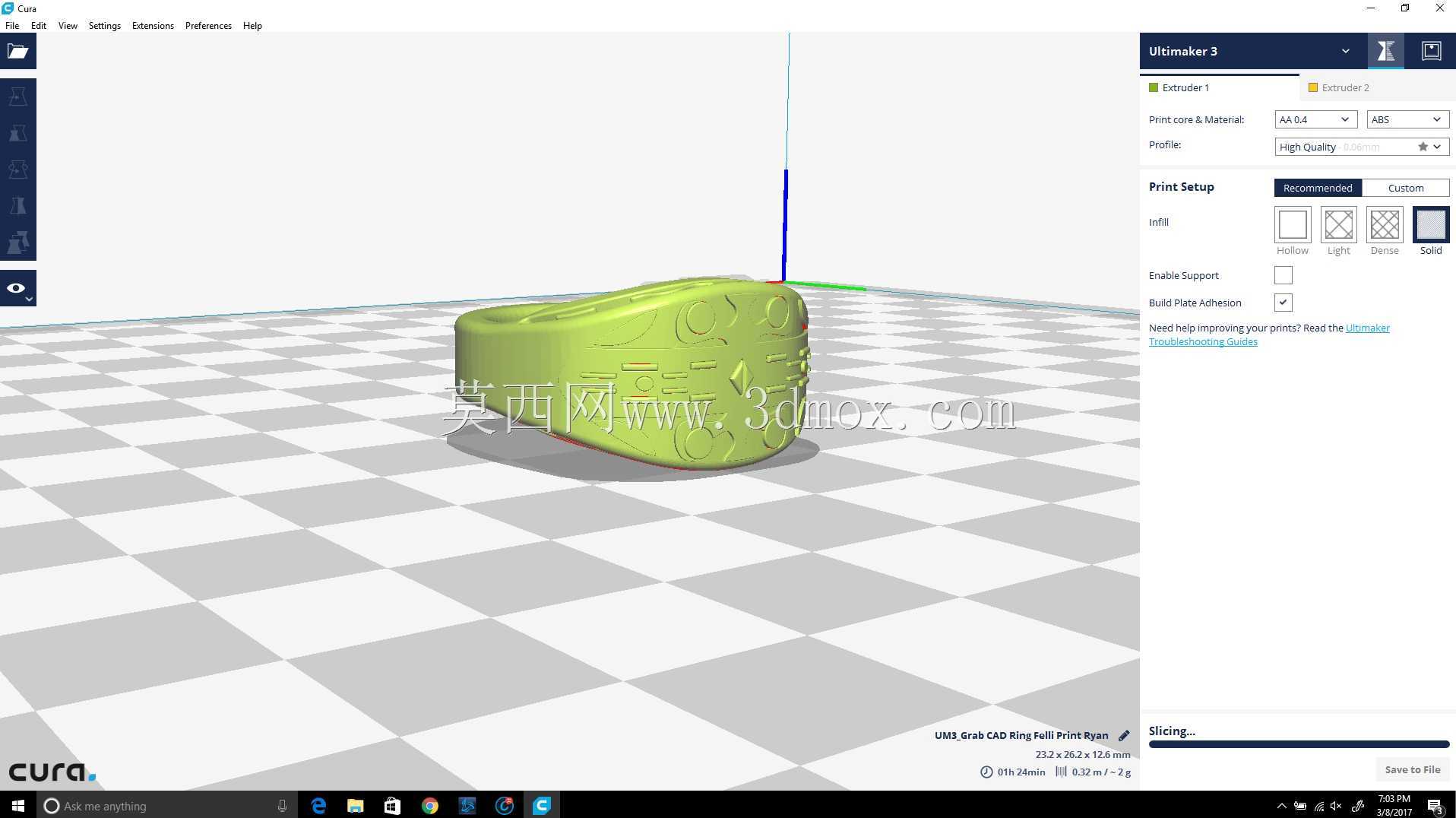Open the Help menu

pos(252,26)
